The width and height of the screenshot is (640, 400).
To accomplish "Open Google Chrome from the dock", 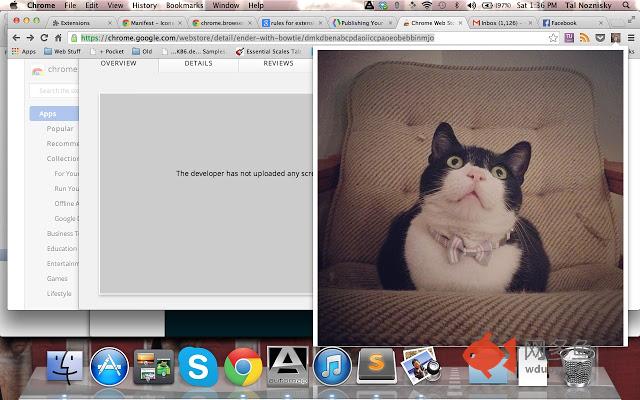I will pos(243,367).
